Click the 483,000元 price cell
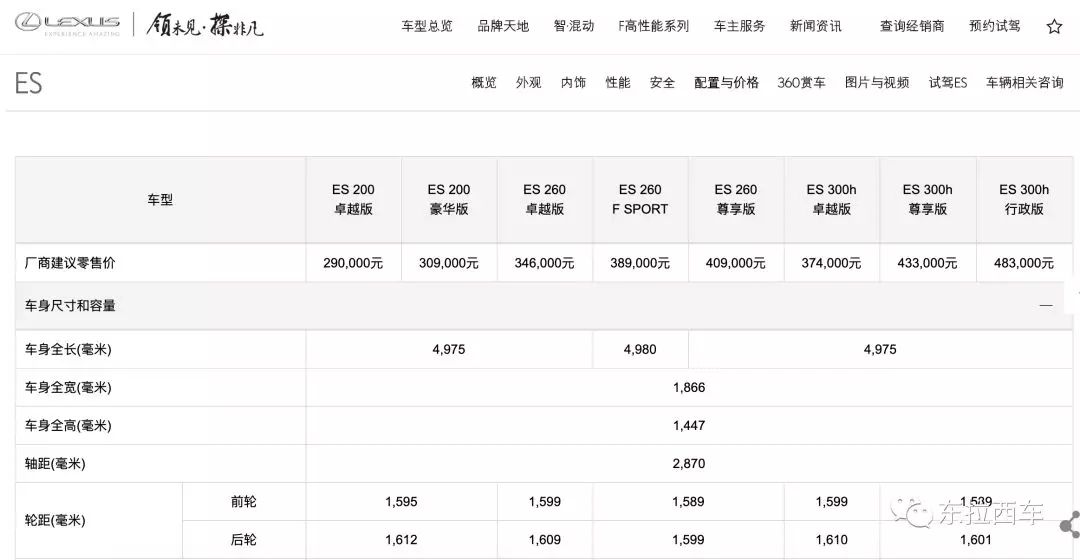 pyautogui.click(x=1024, y=263)
